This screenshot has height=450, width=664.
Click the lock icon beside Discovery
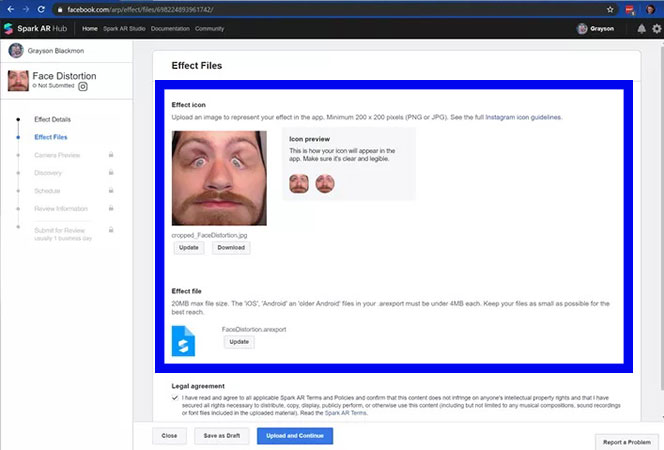tap(111, 172)
